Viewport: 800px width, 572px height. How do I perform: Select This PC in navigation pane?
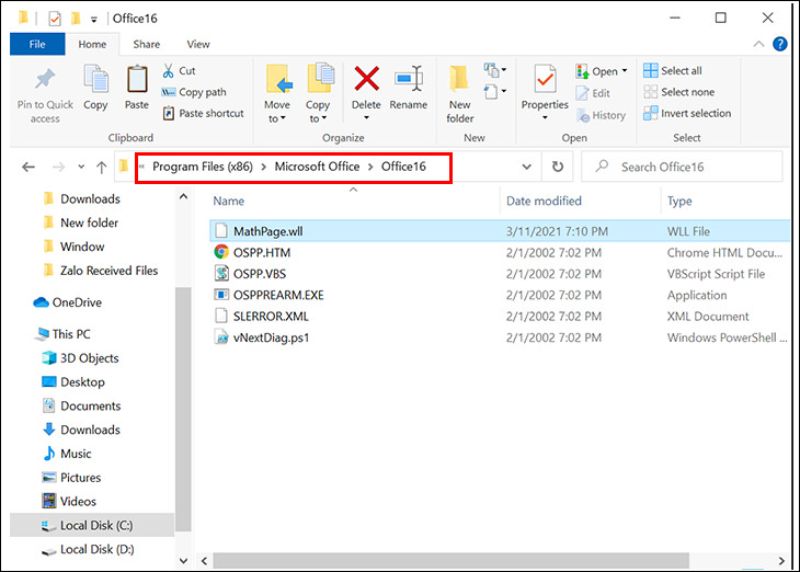click(x=63, y=334)
